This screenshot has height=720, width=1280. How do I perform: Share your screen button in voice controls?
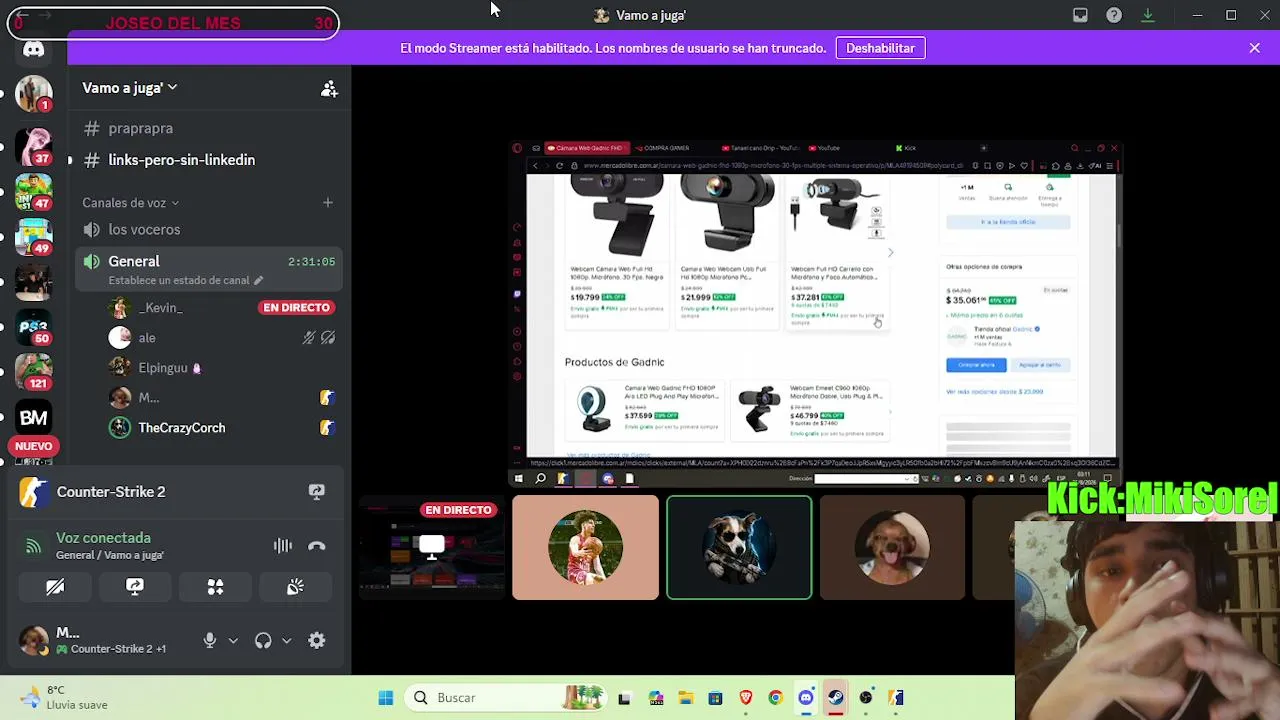tap(135, 587)
